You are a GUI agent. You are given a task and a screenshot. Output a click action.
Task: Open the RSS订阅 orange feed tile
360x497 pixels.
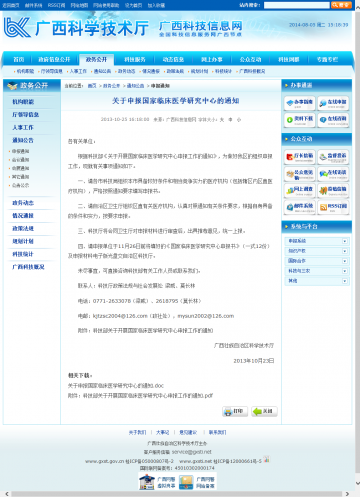[333, 207]
